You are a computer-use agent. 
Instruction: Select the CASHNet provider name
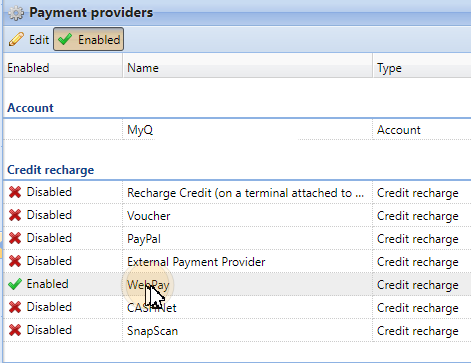coord(152,308)
